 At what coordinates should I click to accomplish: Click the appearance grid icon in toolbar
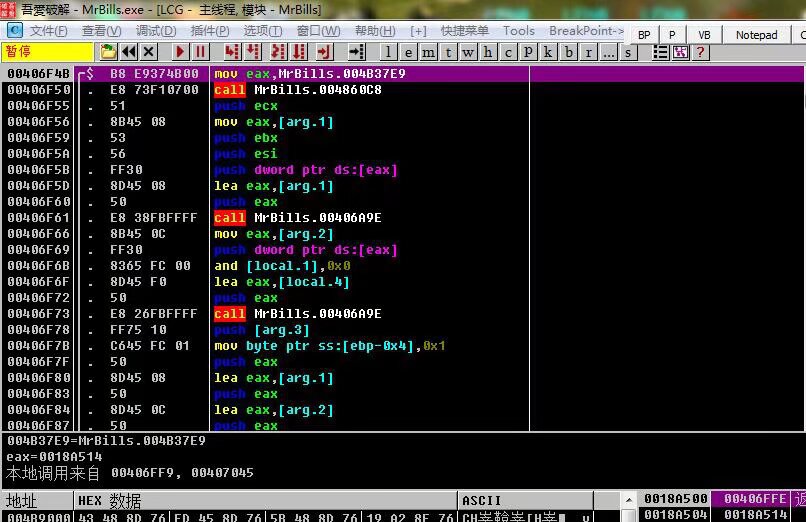click(x=681, y=52)
